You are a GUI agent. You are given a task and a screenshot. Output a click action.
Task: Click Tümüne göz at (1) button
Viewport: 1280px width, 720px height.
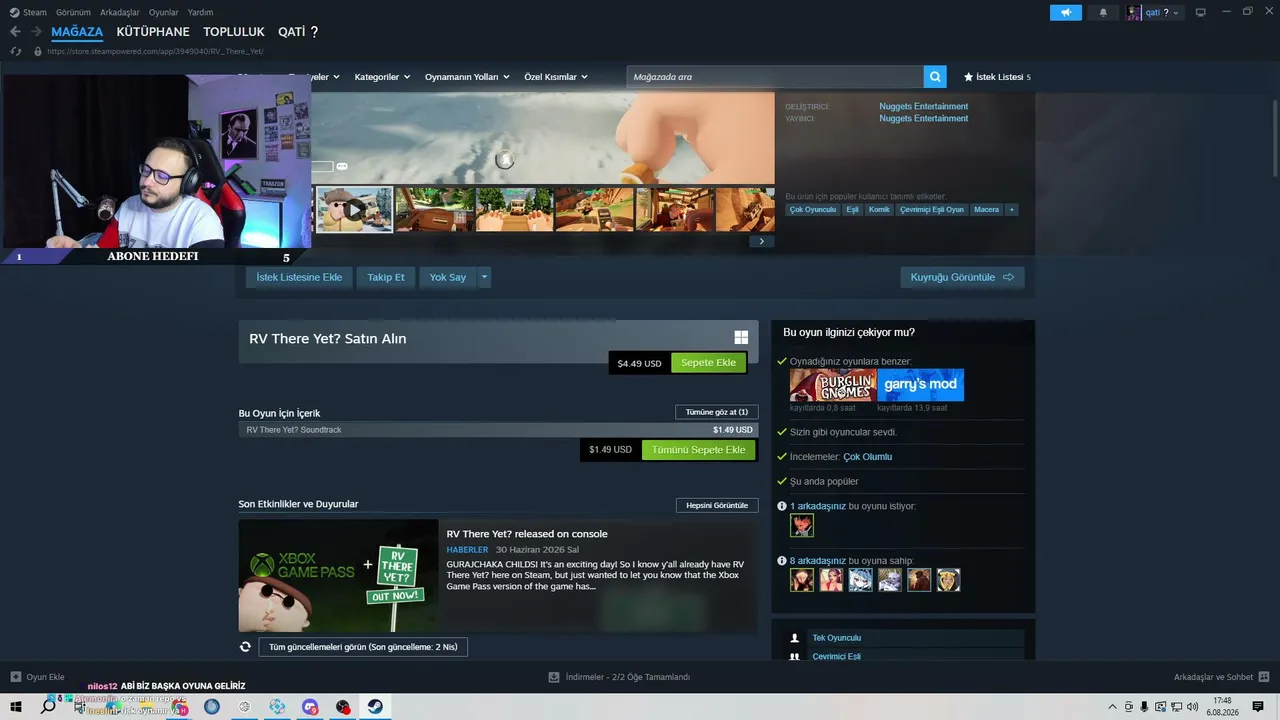click(717, 412)
